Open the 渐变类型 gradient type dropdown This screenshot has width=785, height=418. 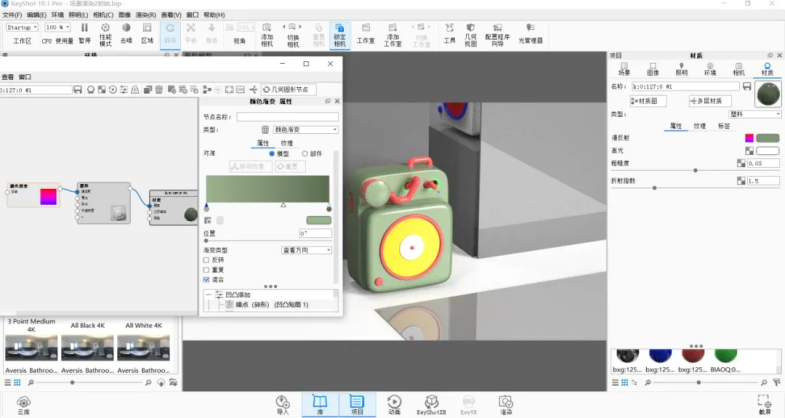[x=306, y=250]
